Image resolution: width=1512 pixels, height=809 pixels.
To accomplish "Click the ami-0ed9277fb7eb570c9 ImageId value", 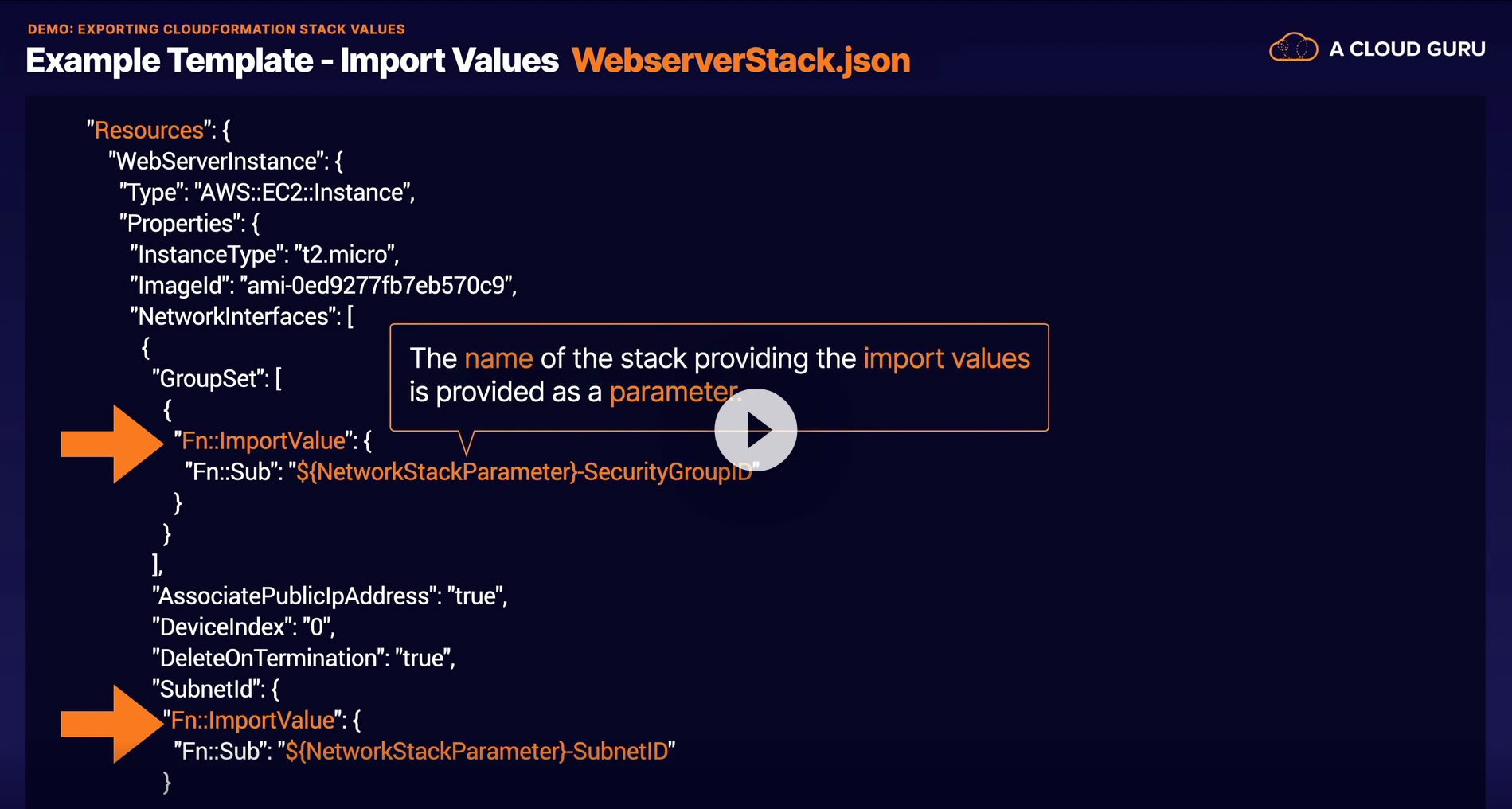I will [x=377, y=286].
